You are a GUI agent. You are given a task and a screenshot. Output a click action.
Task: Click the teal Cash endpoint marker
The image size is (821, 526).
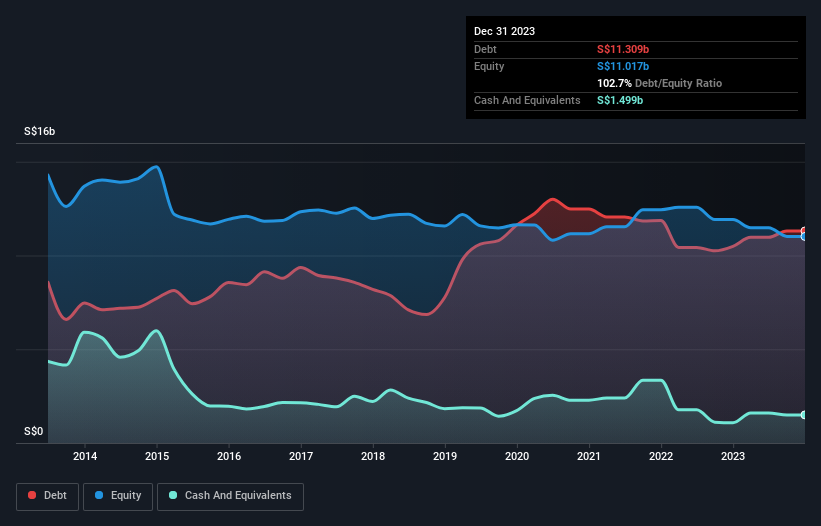coord(804,415)
